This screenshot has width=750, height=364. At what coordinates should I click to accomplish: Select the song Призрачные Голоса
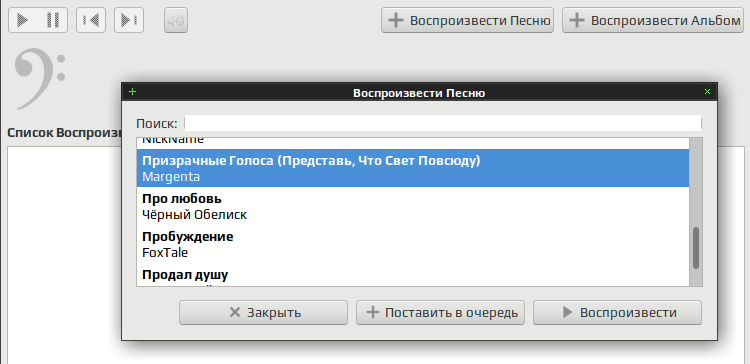tap(412, 168)
